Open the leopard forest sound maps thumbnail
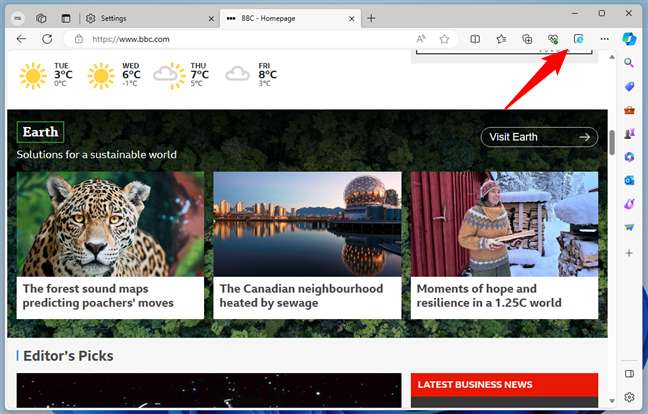The image size is (648, 414). click(x=110, y=223)
